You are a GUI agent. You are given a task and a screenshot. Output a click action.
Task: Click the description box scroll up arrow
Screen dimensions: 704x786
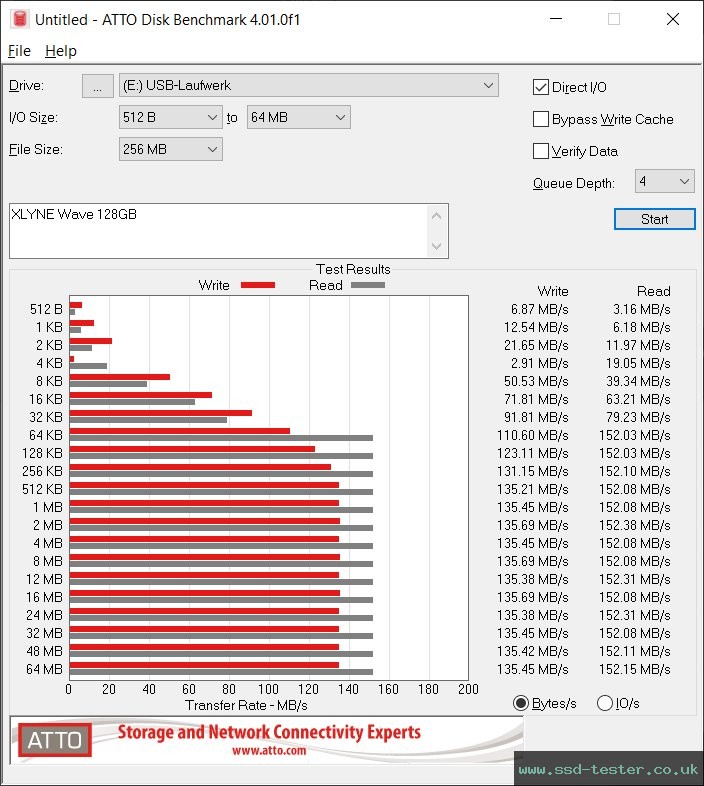coord(436,216)
